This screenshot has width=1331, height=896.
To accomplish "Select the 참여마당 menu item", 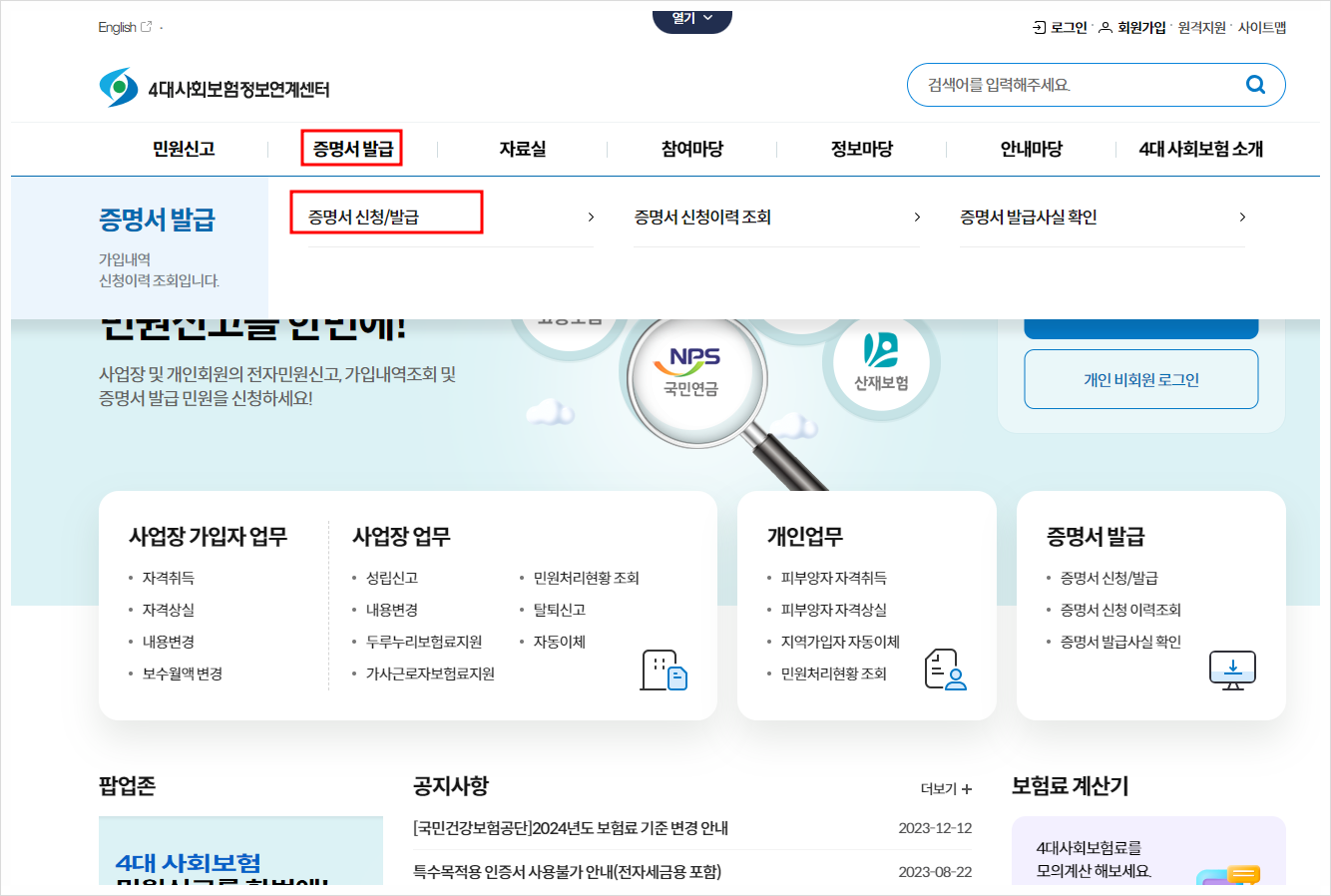I will tap(691, 149).
